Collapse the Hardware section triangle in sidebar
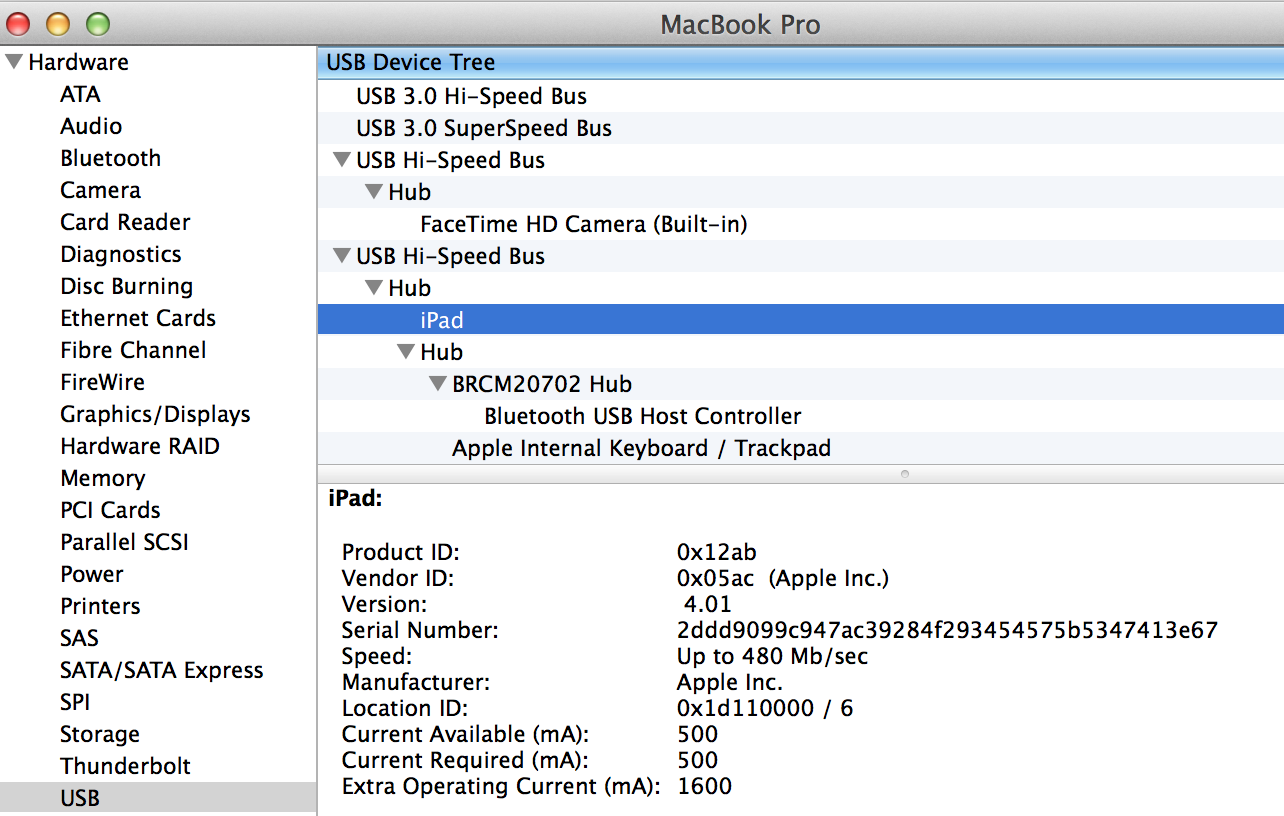The image size is (1284, 816). click(x=14, y=62)
